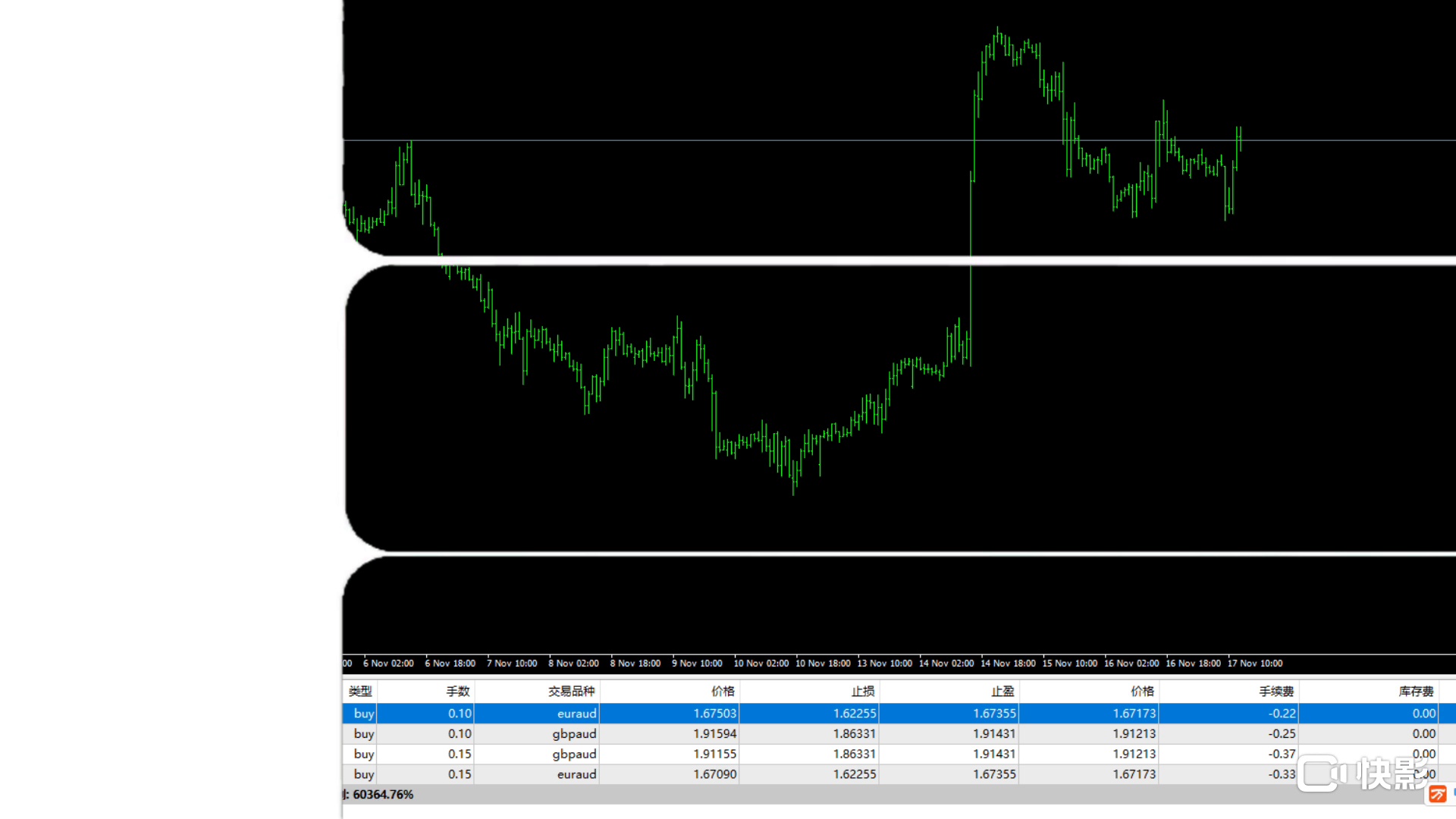Viewport: 1456px width, 819px height.
Task: Select the gbpaud order priced 1.91594
Action: [x=714, y=734]
